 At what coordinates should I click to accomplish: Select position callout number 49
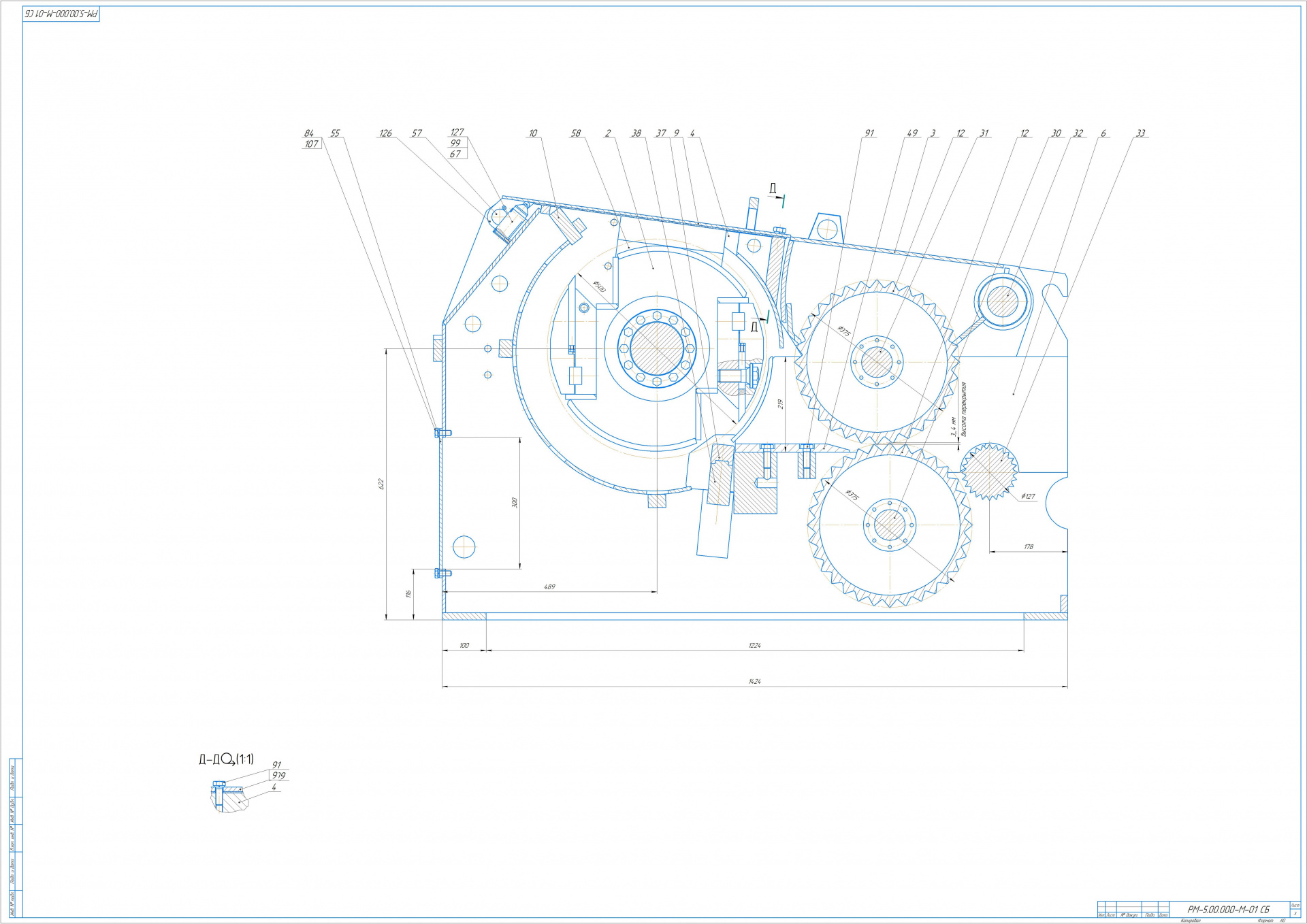click(x=912, y=133)
